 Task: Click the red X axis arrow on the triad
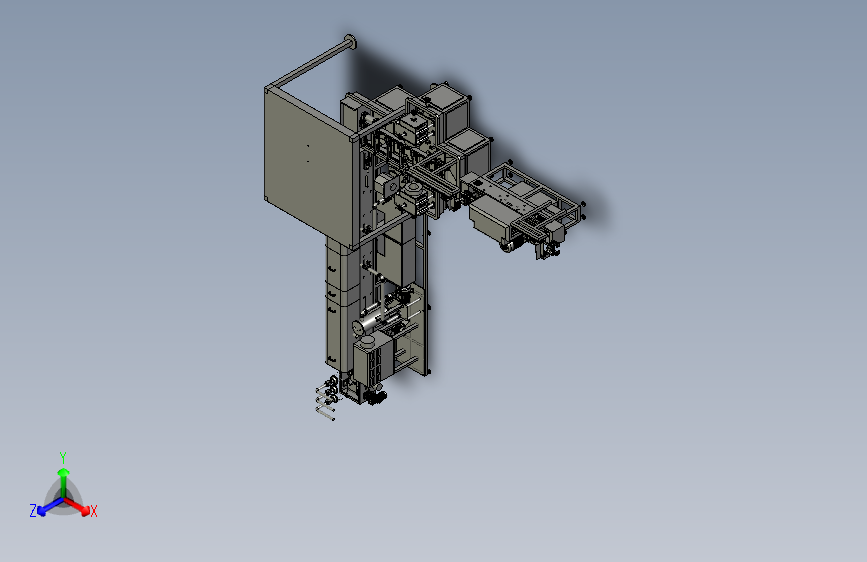point(79,507)
